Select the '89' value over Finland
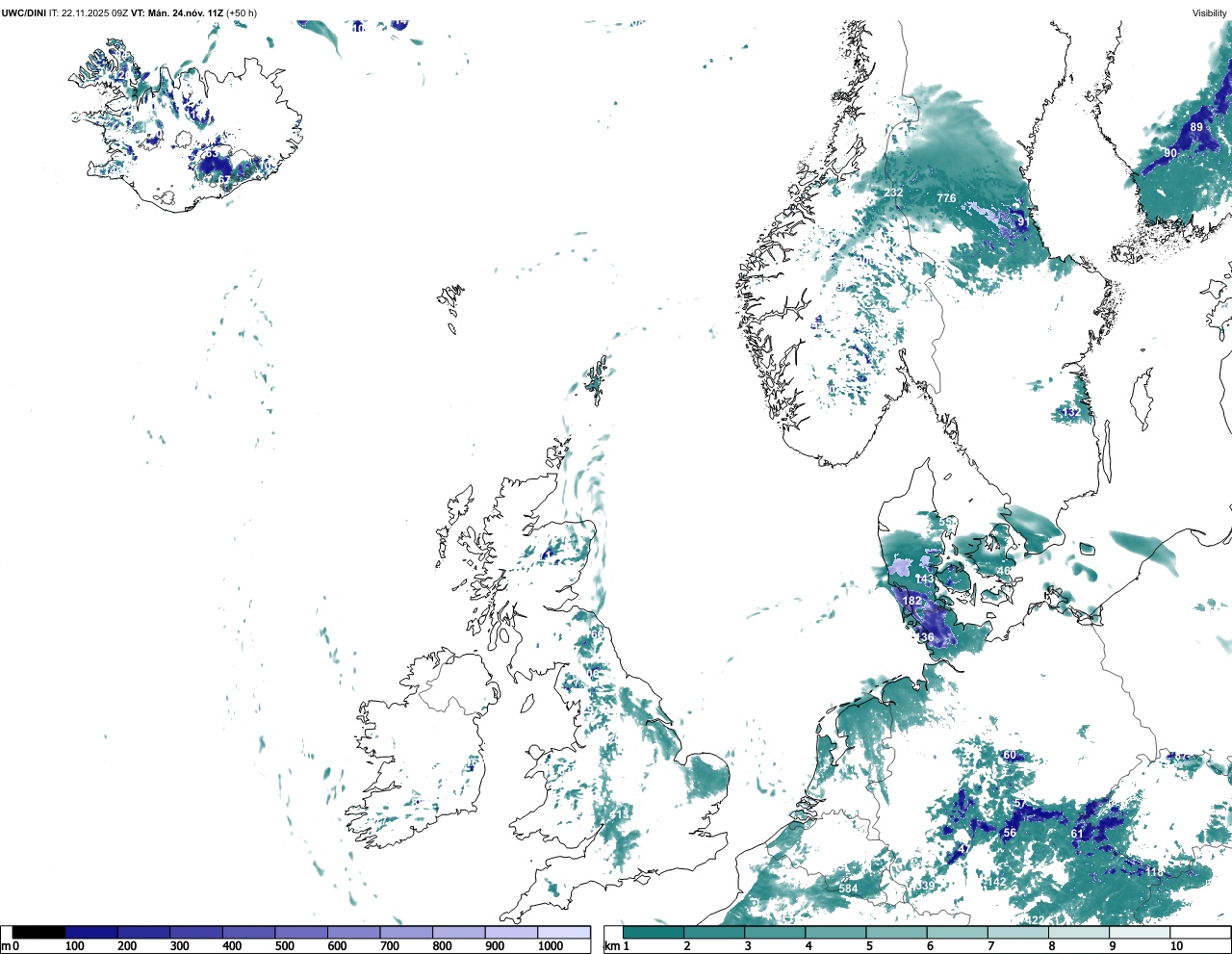 (x=1196, y=127)
